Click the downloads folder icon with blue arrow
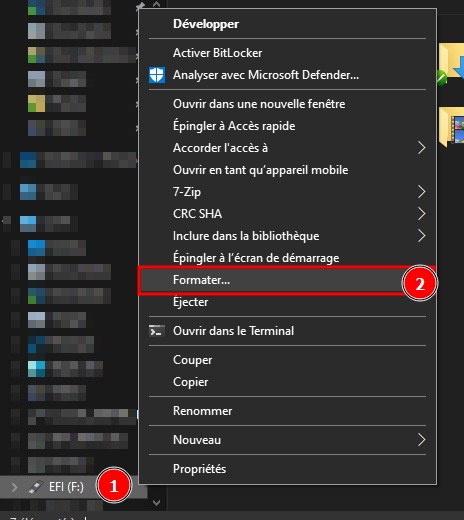 (452, 63)
